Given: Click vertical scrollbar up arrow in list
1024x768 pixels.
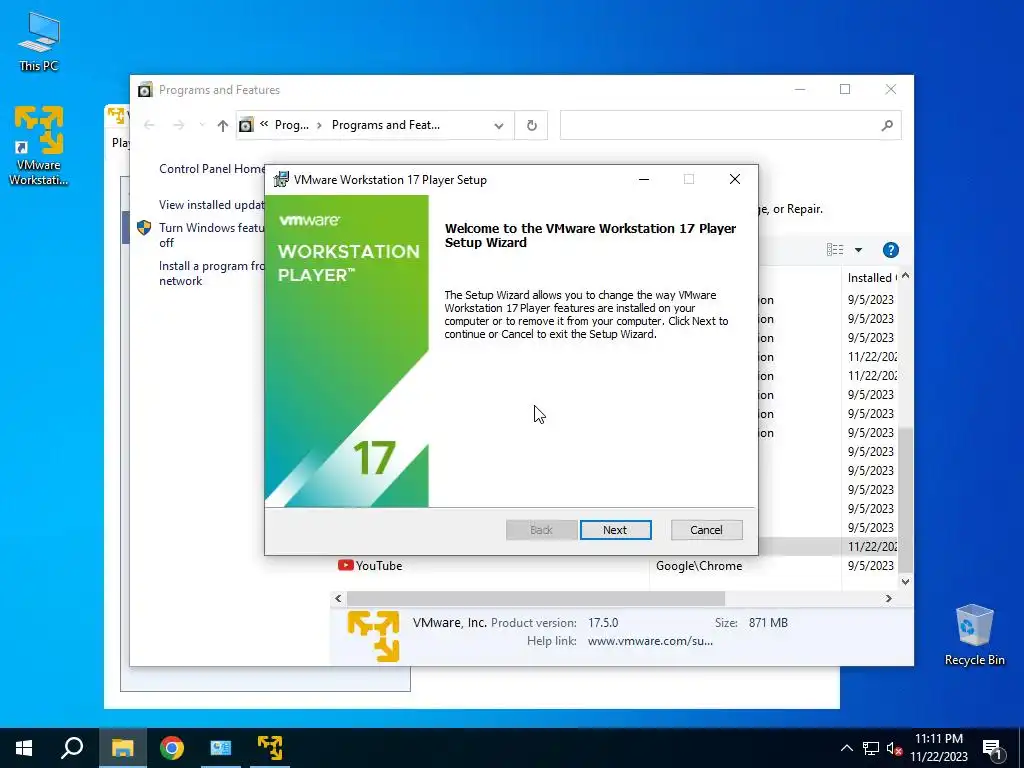Looking at the screenshot, I should tap(905, 277).
